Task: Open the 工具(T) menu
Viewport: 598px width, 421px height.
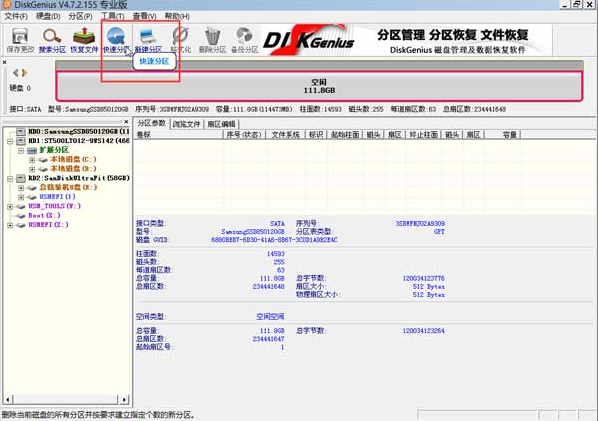Action: click(113, 16)
